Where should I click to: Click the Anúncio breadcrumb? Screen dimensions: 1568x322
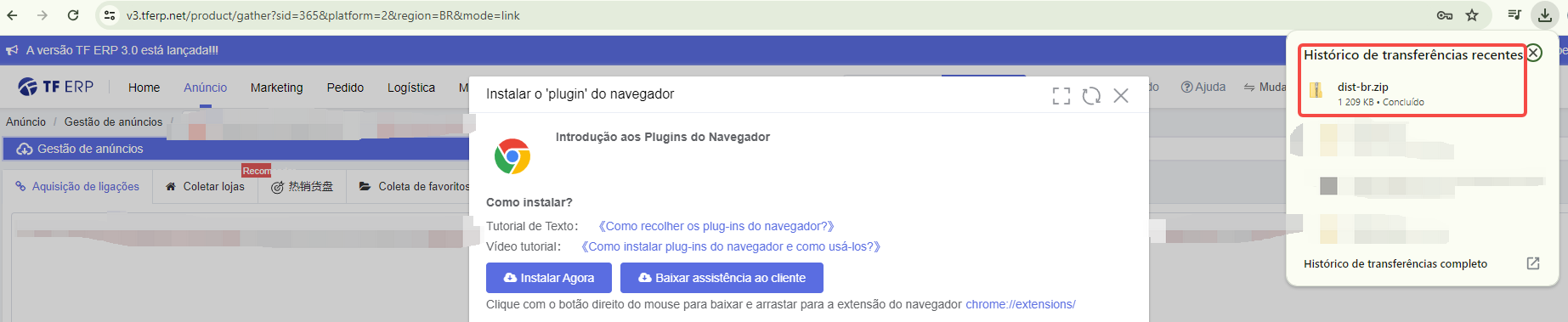point(26,121)
